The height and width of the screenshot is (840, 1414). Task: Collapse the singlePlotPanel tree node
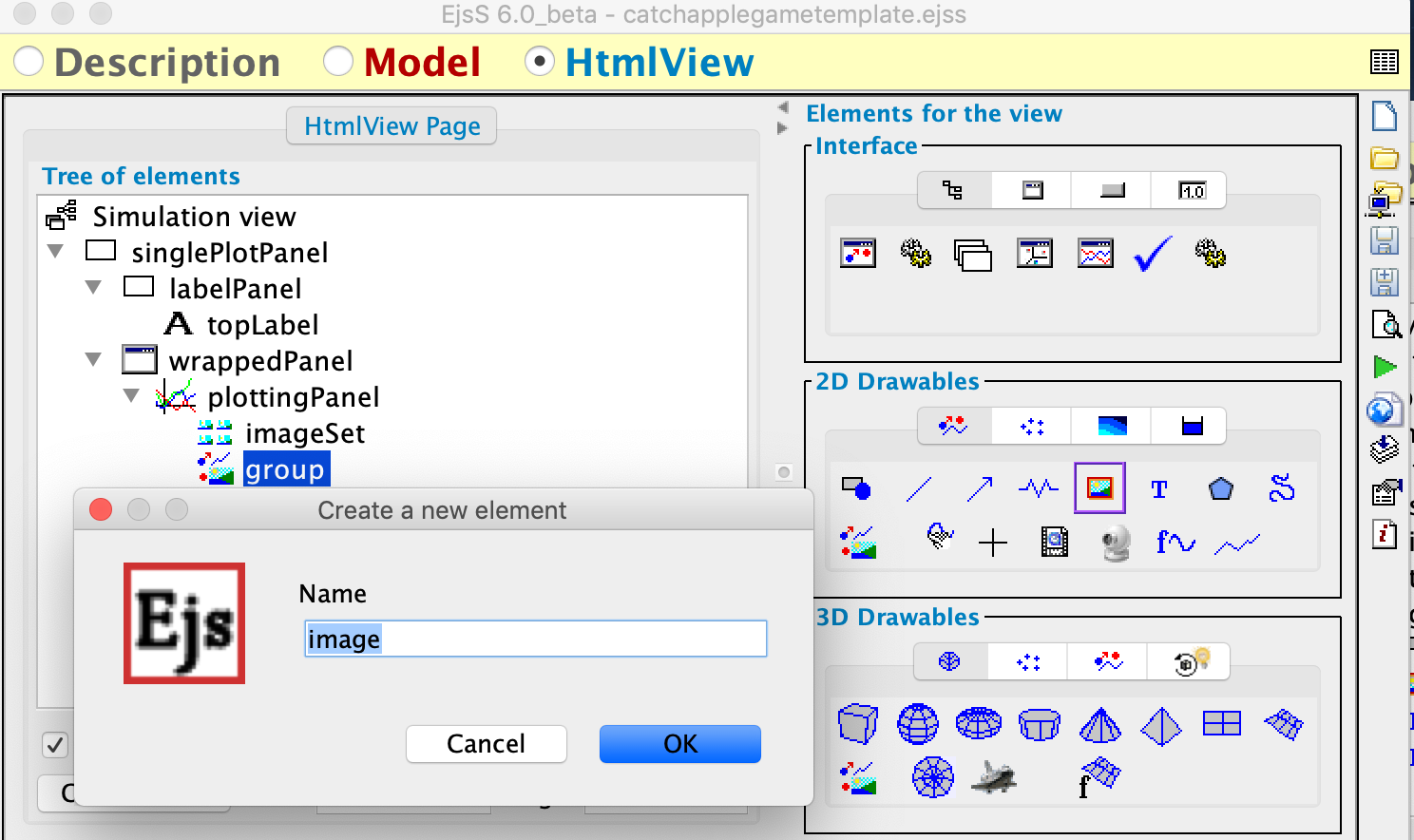pyautogui.click(x=55, y=252)
